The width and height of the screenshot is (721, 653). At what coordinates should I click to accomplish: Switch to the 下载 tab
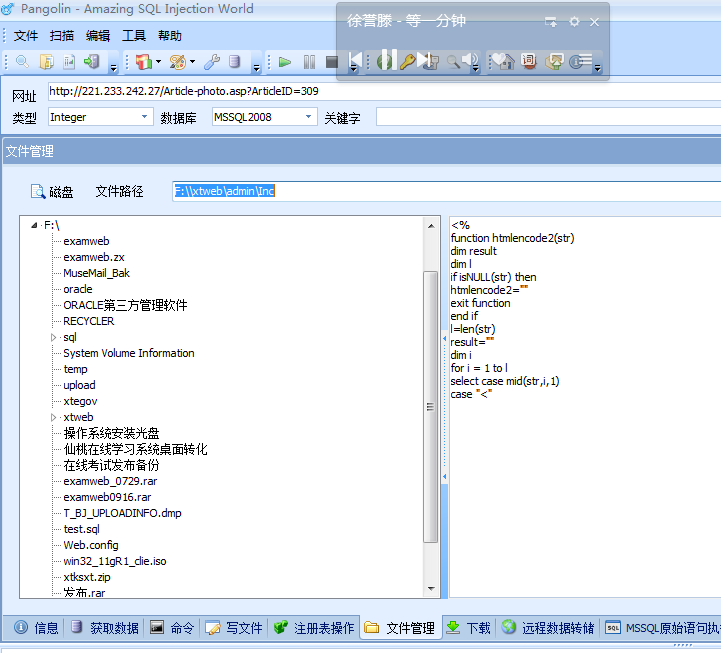(469, 628)
